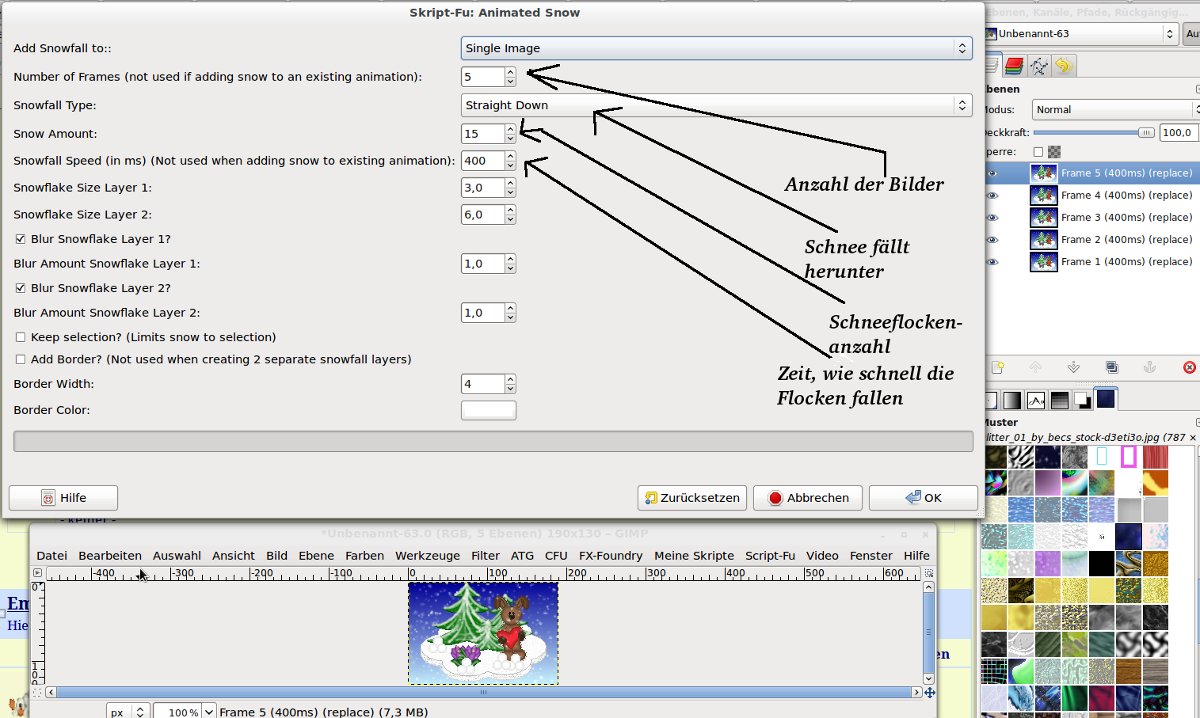This screenshot has width=1200, height=718.
Task: Anchor the layer using the anchor icon
Action: click(1150, 367)
